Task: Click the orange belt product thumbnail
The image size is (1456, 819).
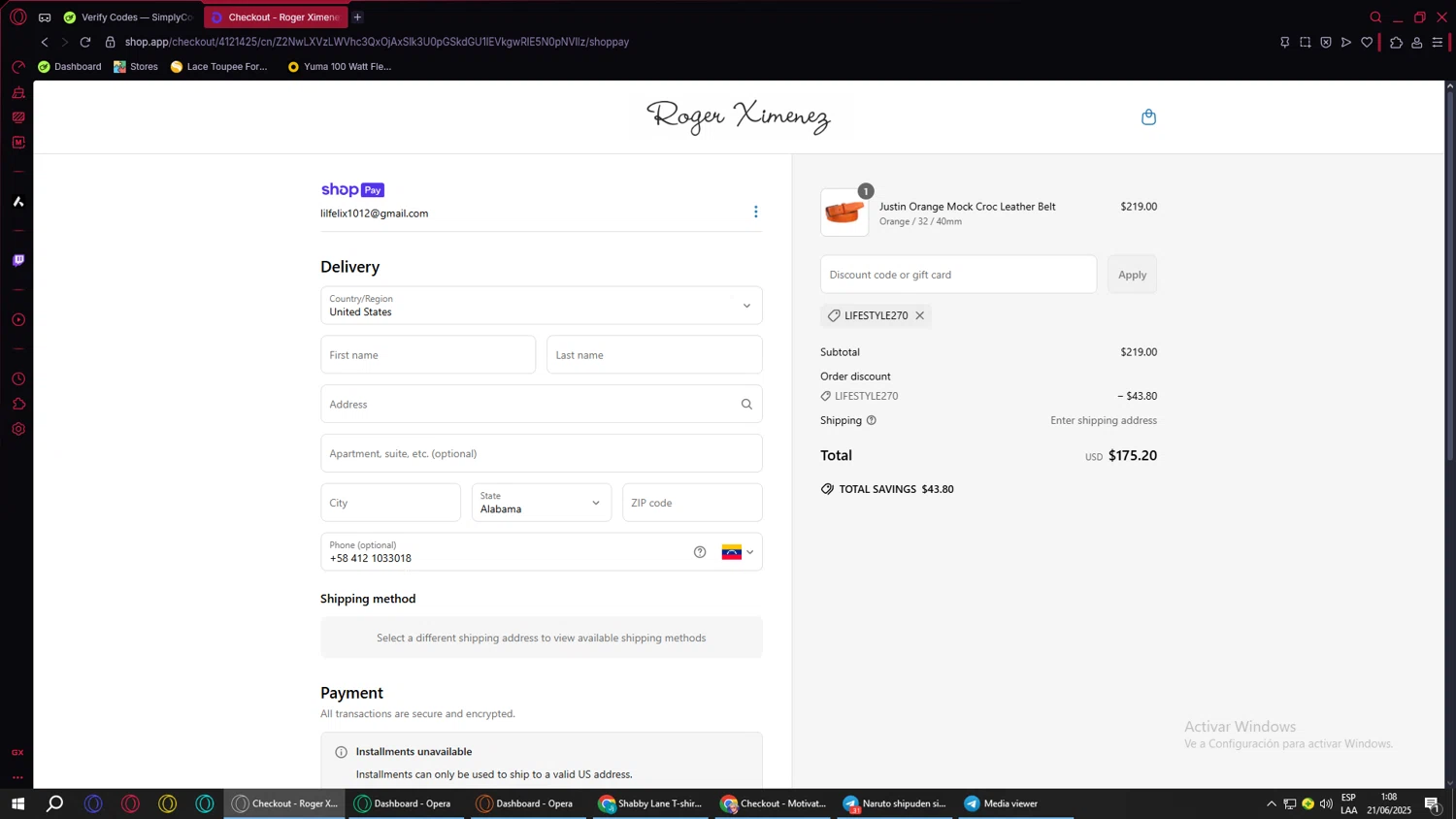Action: pos(844,212)
